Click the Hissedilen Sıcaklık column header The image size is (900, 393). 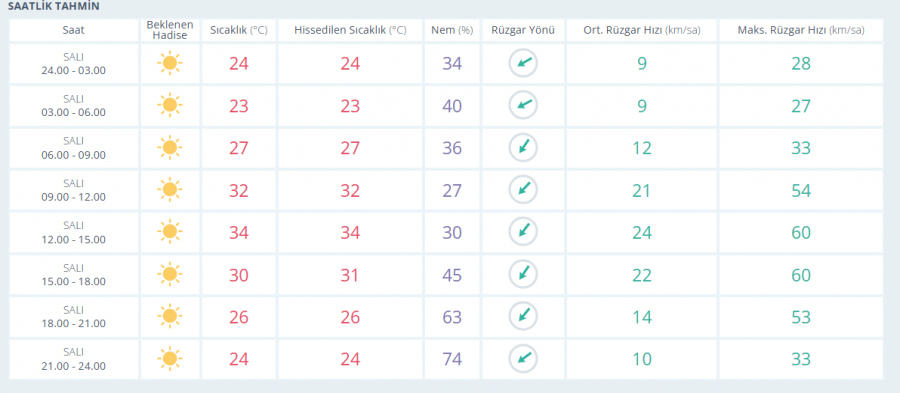350,30
